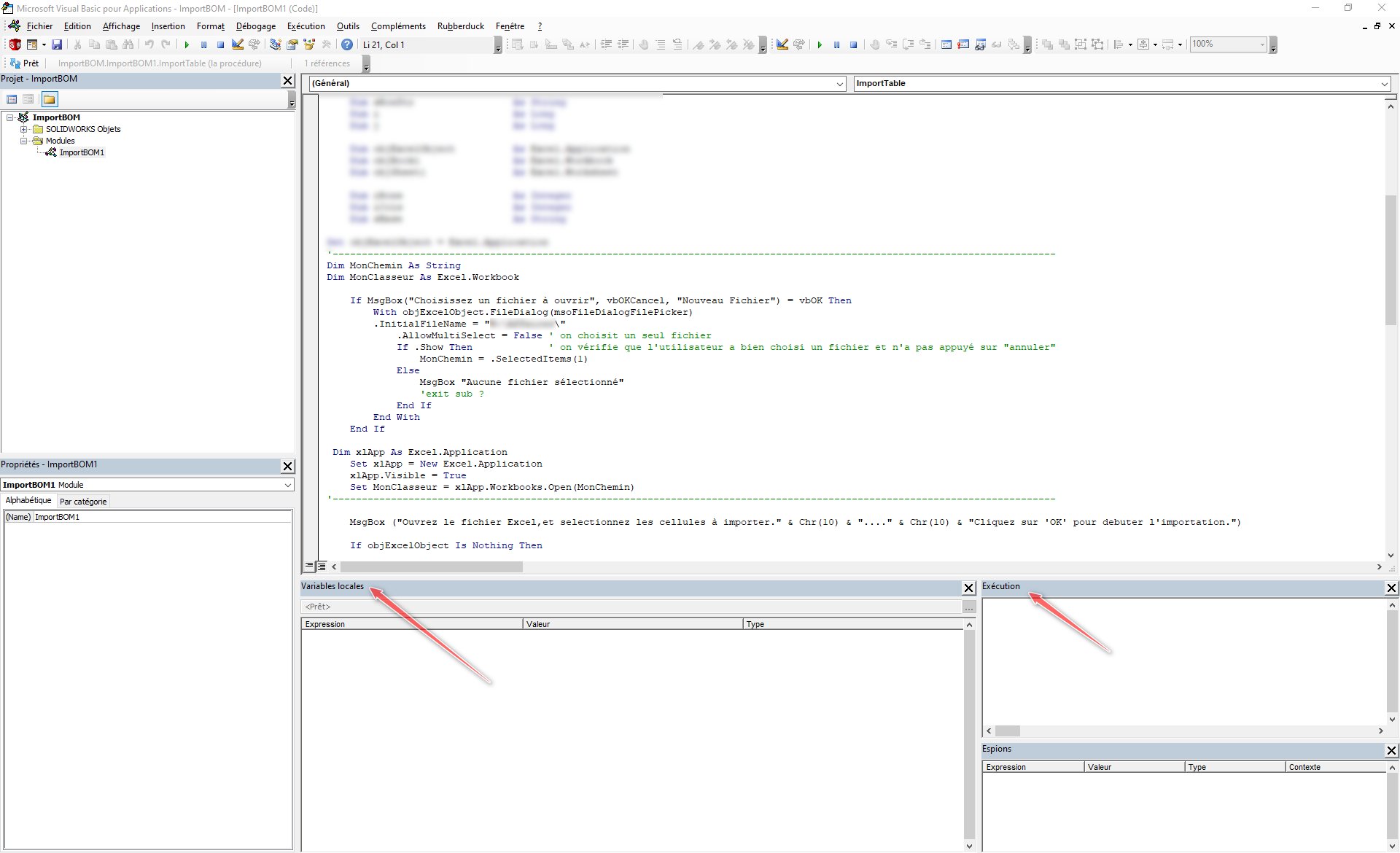This screenshot has height=853, width=1400.
Task: Click the Break (pause) icon in Standard toolbar
Action: [x=203, y=44]
